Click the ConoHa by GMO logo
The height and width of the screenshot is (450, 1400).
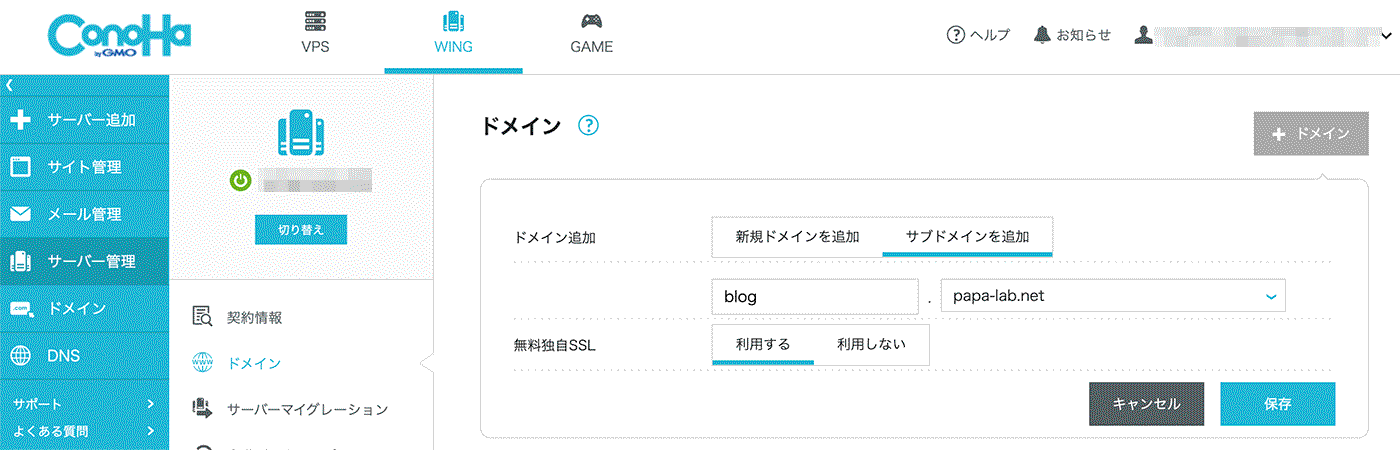pos(118,37)
